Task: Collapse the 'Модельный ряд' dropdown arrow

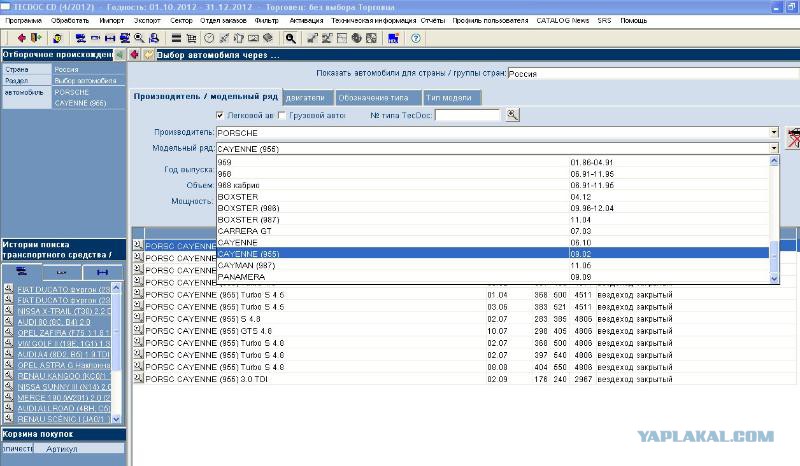Action: (x=774, y=149)
